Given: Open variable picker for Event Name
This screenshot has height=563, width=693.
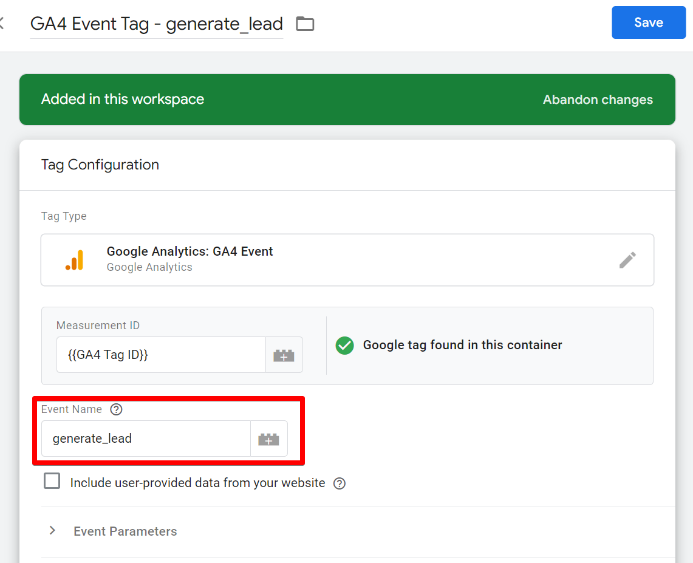Looking at the screenshot, I should tap(268, 439).
